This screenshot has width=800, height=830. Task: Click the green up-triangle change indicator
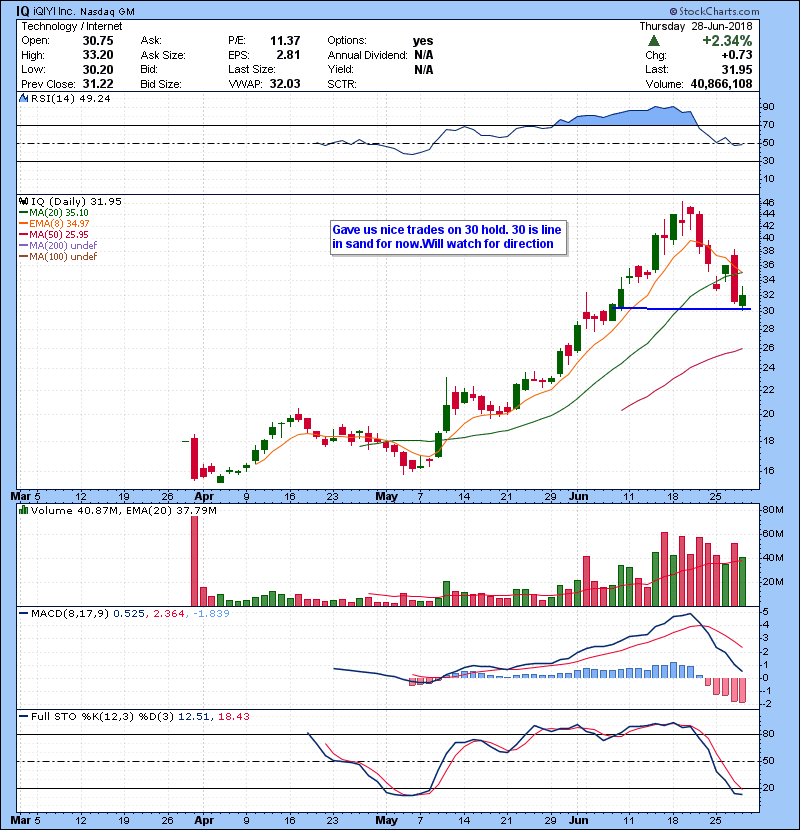point(654,41)
